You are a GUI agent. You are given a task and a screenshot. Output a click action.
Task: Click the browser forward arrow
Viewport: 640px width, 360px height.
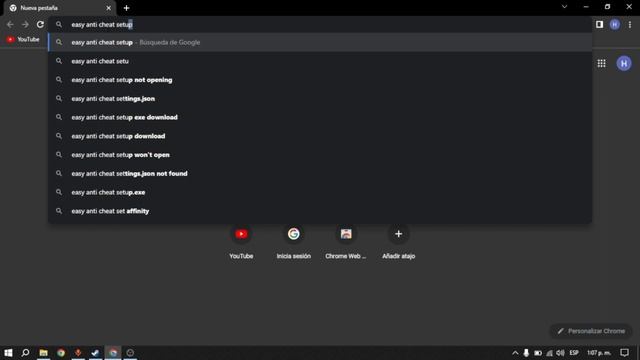25,24
